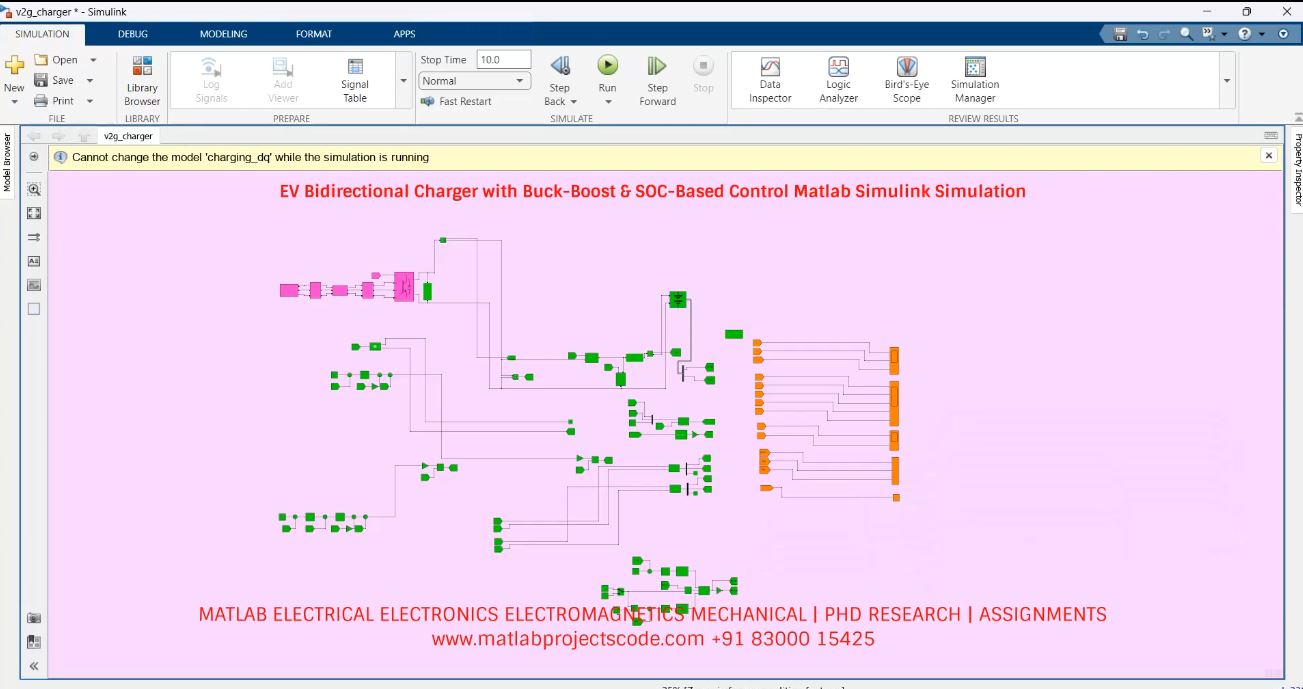Screen dimensions: 1303x689
Task: Expand the Step Back options arrow
Action: click(573, 102)
